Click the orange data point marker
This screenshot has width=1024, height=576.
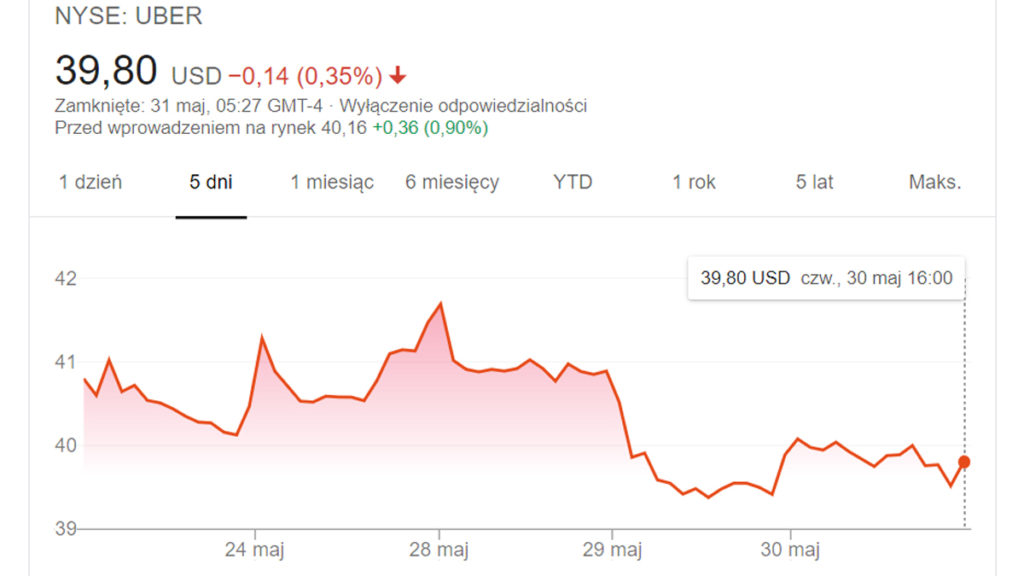964,462
